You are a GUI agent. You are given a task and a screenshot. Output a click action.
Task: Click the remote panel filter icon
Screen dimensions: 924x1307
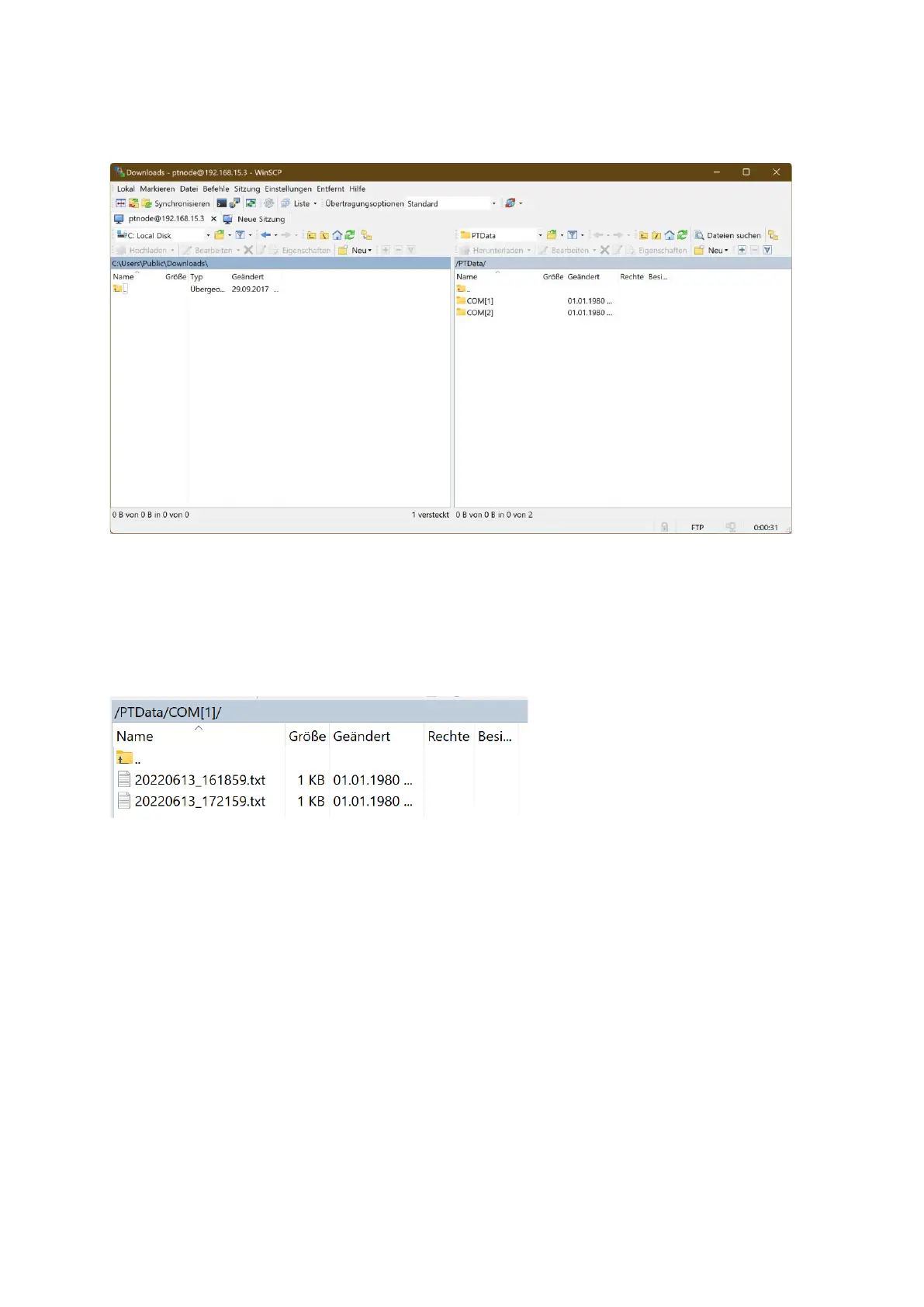pos(573,235)
